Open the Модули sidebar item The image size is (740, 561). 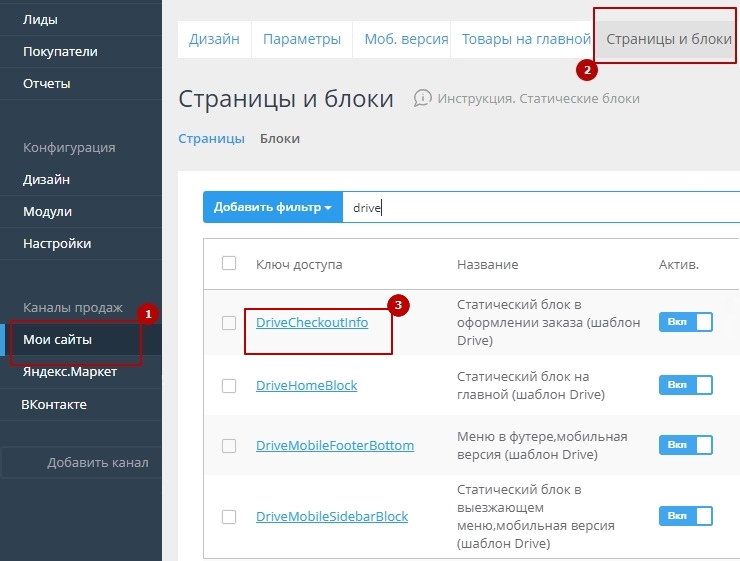tap(47, 211)
